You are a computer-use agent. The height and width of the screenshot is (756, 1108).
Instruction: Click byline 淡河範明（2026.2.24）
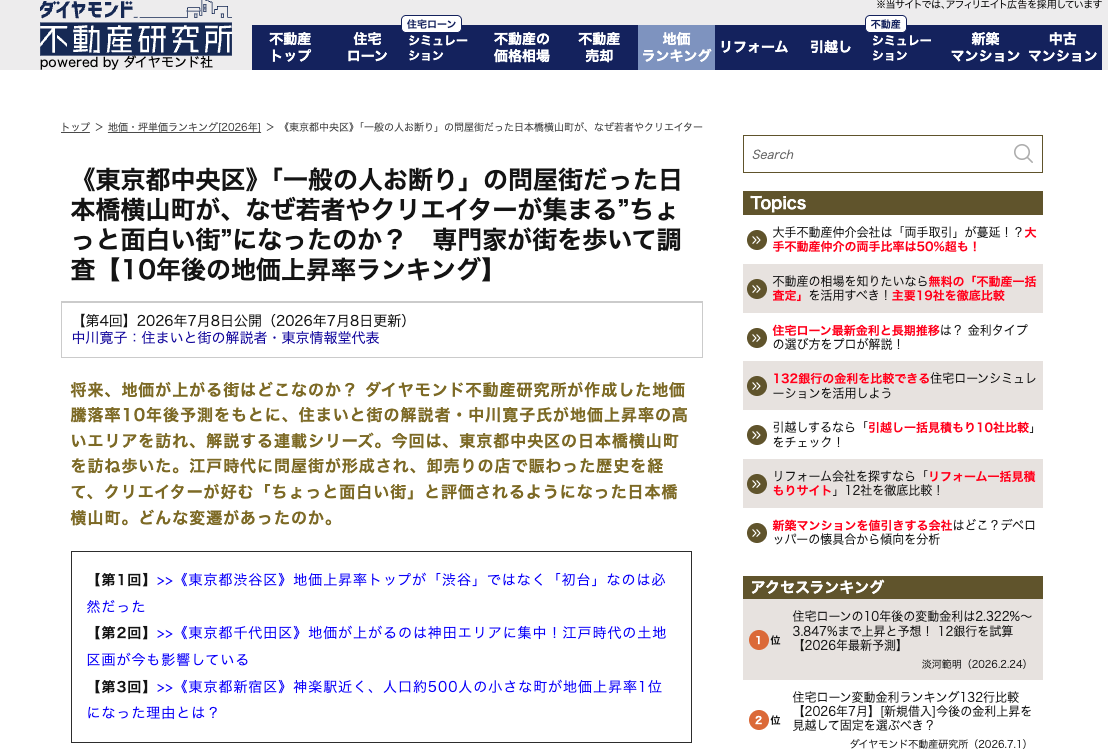click(x=974, y=664)
